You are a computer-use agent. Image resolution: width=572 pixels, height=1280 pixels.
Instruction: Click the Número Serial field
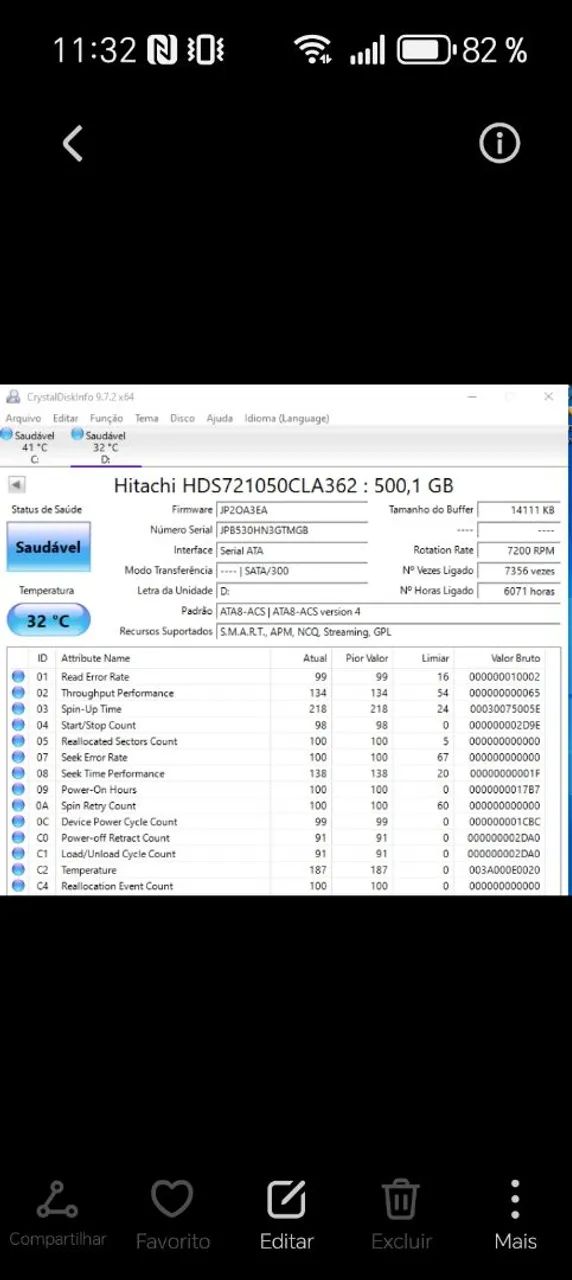[x=292, y=530]
